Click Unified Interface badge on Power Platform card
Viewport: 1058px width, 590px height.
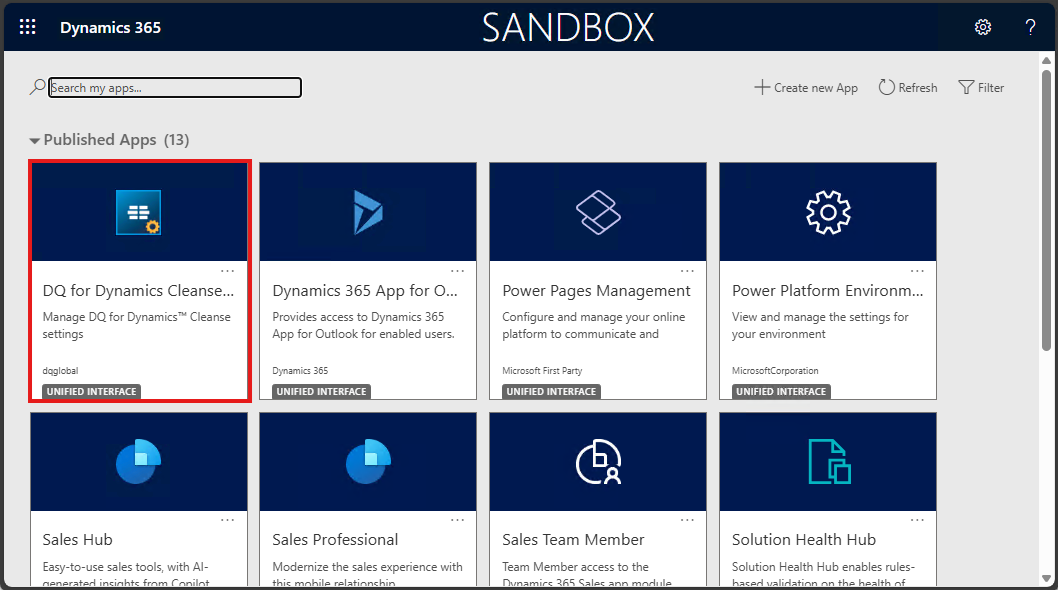[781, 392]
